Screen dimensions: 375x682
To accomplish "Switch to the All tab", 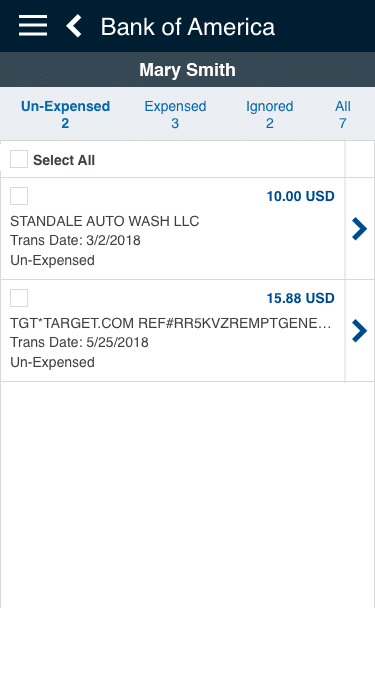I will [343, 114].
